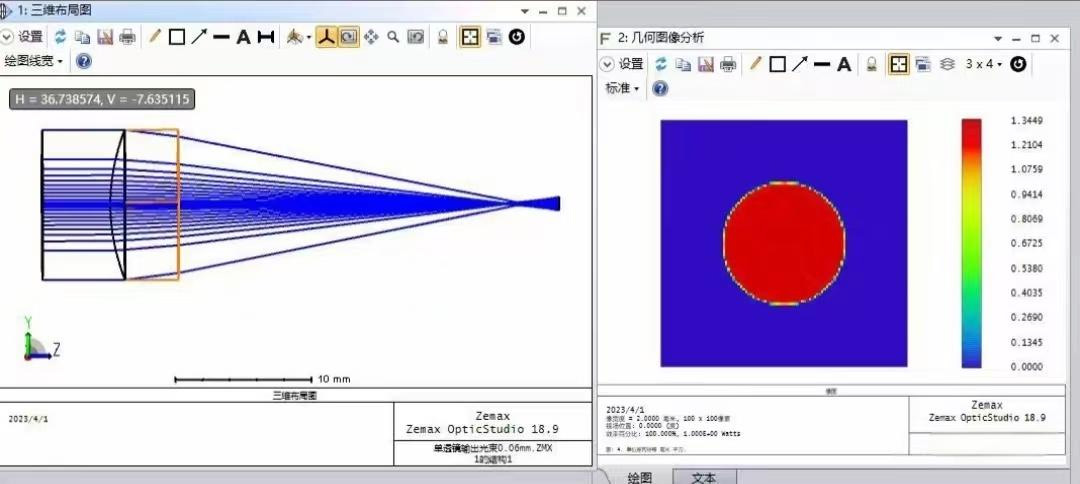Close the 3D layout window
Viewport: 1080px width, 484px height.
[x=581, y=11]
